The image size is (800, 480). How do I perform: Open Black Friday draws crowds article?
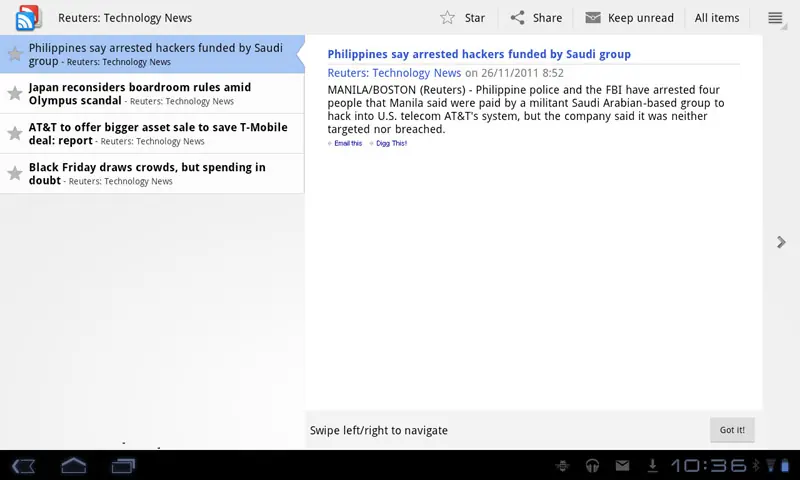click(152, 173)
